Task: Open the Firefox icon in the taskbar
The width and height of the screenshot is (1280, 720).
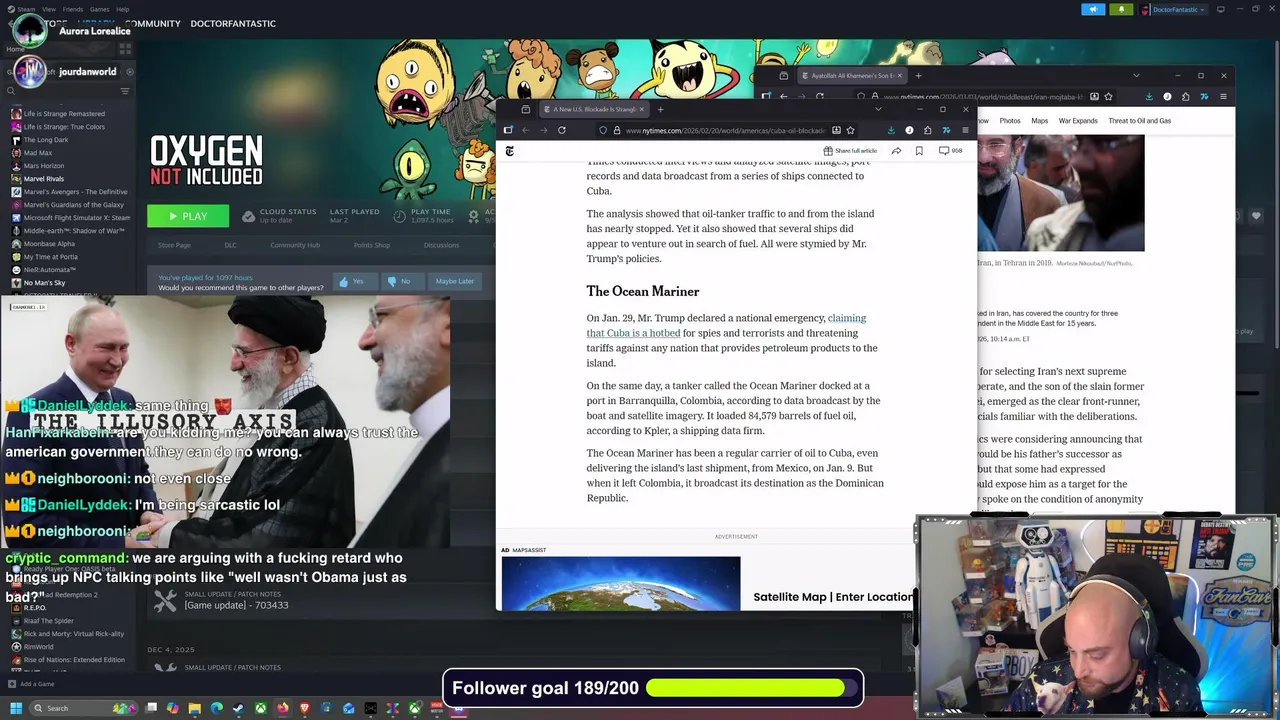Action: click(283, 708)
